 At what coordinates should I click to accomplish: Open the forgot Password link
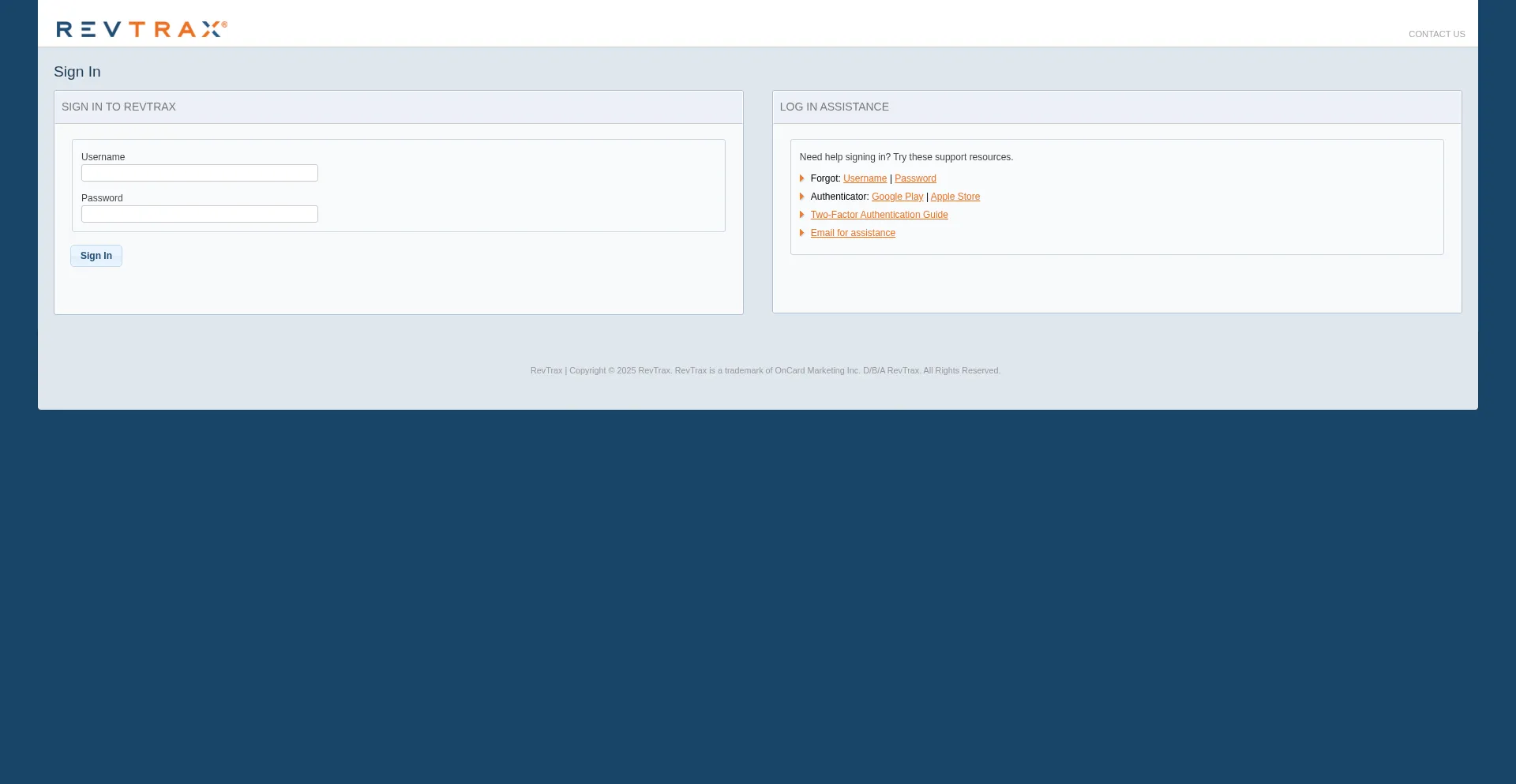(915, 178)
